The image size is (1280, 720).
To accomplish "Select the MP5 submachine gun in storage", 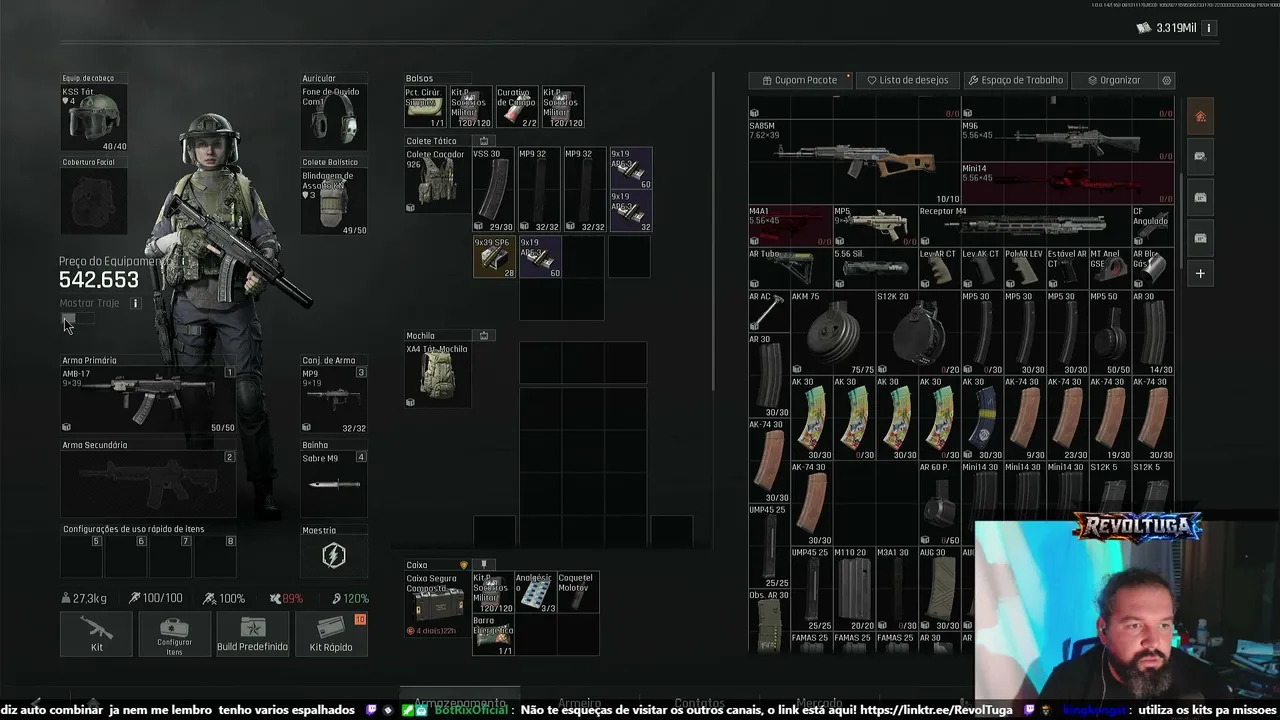I will click(875, 225).
